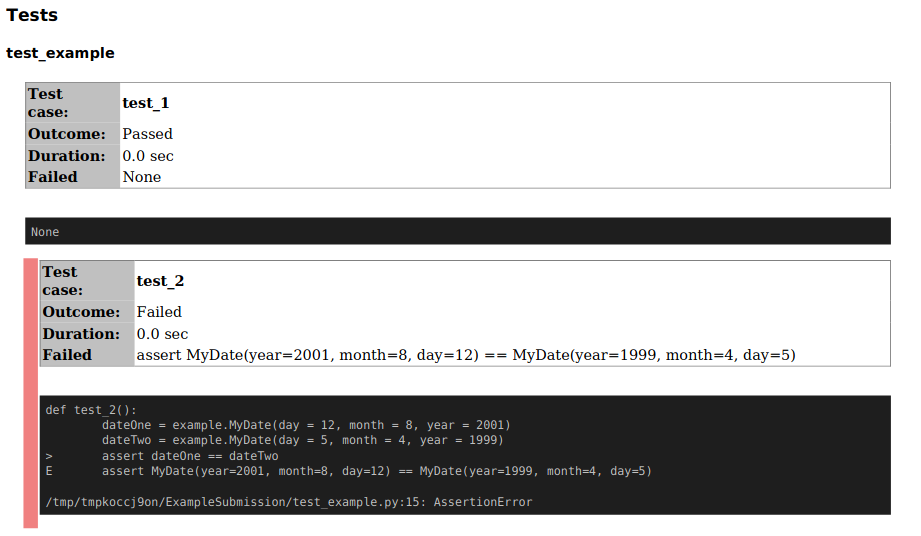921x536 pixels.
Task: Click the dateTwo assignment line in the code
Action: (302, 440)
